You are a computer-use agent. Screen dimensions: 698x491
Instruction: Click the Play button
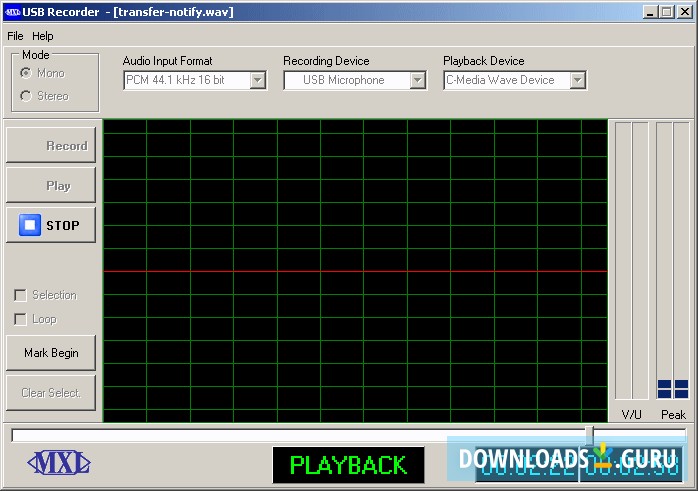click(51, 185)
